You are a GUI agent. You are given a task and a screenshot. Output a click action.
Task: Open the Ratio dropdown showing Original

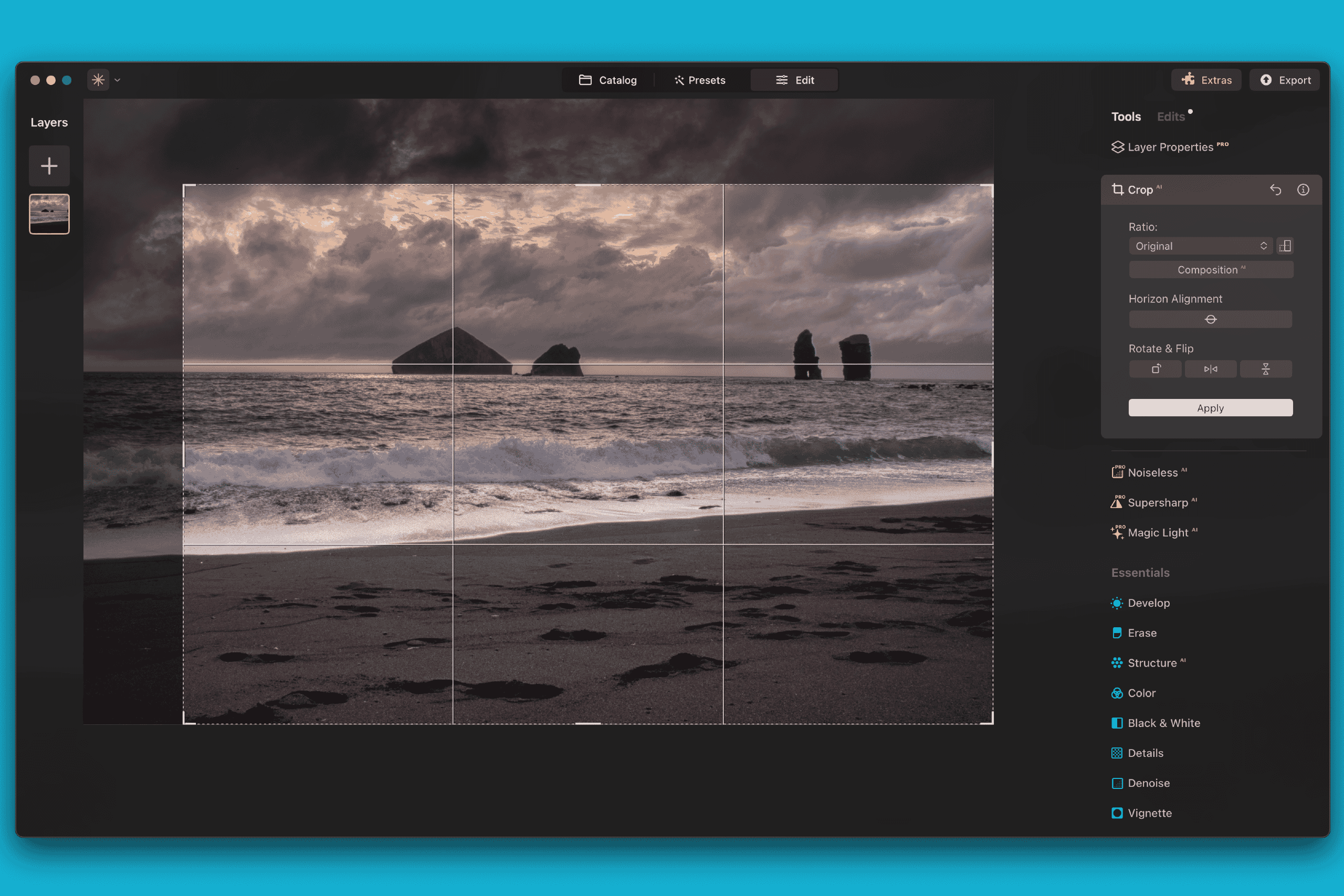point(1200,246)
